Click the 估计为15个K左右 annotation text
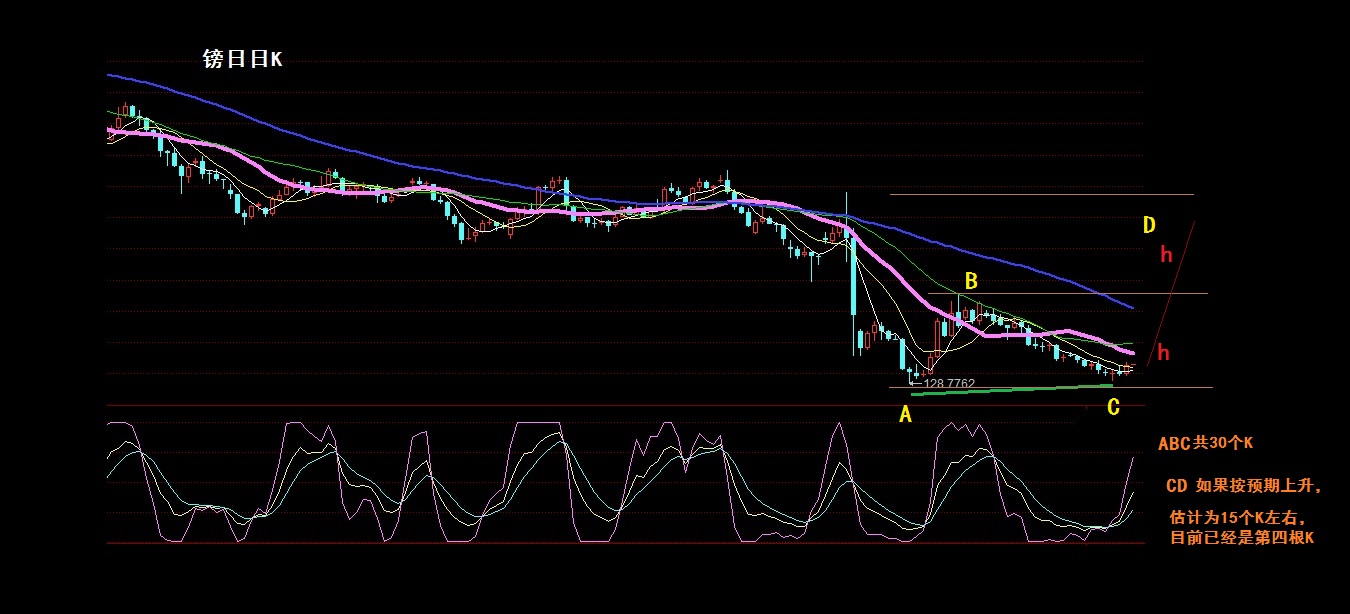Image resolution: width=1350 pixels, height=614 pixels. pos(1237,518)
